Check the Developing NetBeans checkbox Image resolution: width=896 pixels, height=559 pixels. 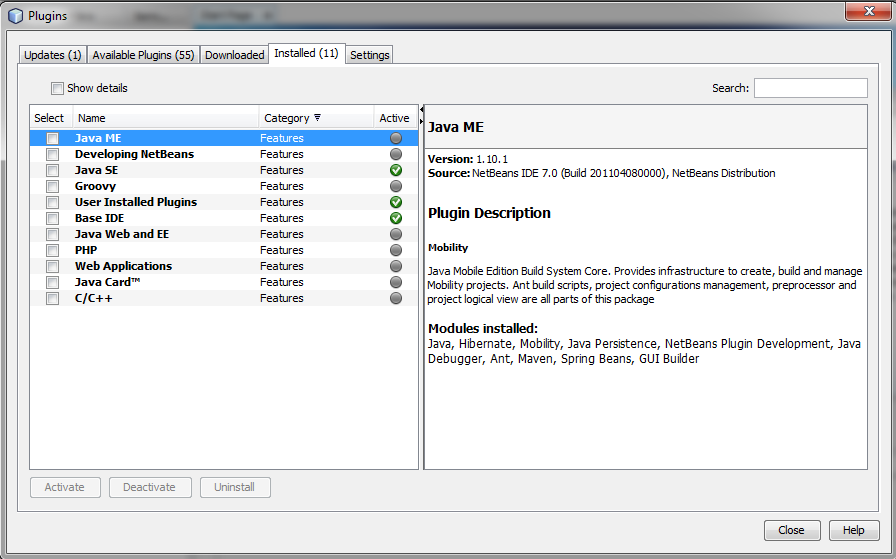53,154
